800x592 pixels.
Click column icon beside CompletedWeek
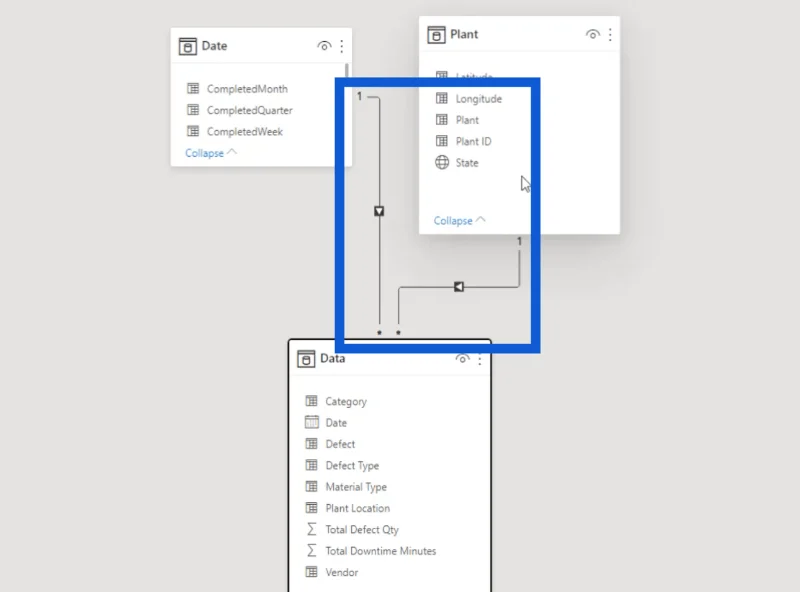pyautogui.click(x=193, y=131)
